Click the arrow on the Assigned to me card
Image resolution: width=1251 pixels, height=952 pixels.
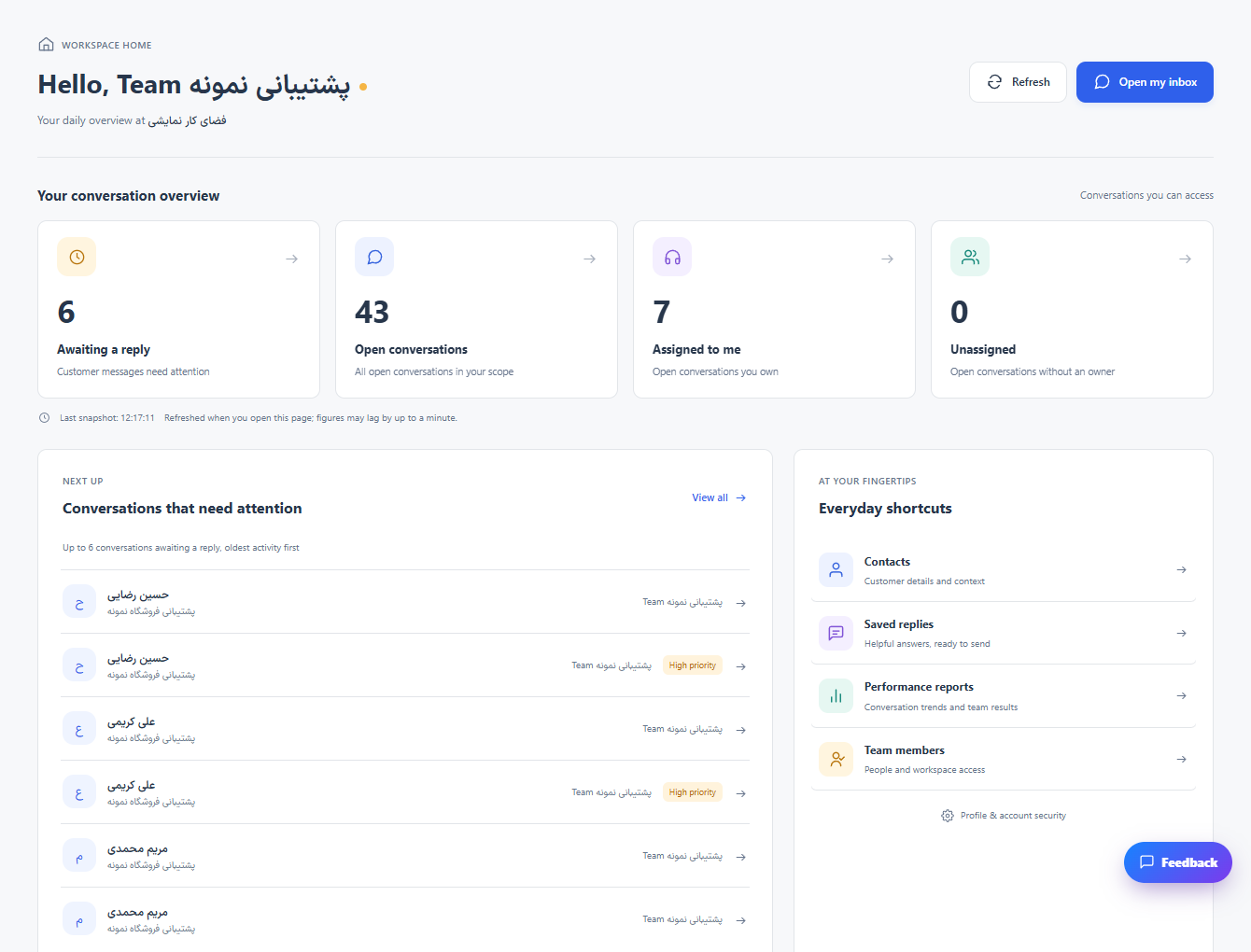888,259
